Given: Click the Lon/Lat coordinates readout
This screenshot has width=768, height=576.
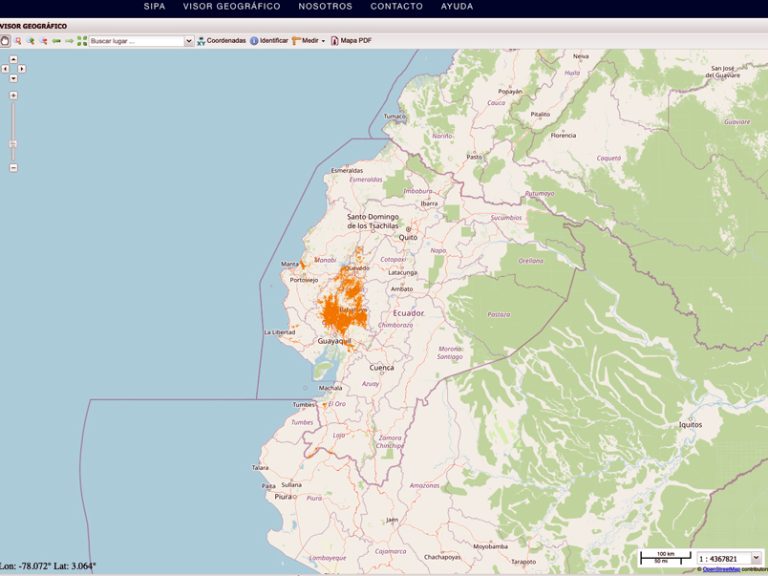Looking at the screenshot, I should pos(48,566).
